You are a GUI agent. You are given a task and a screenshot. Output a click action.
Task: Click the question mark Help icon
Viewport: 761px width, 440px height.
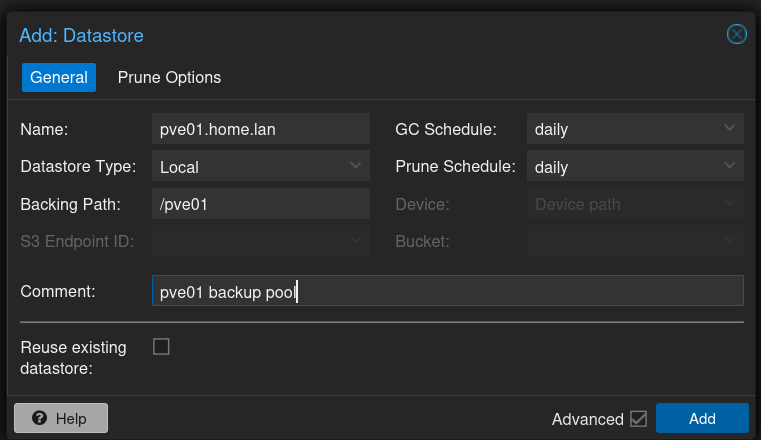pos(40,418)
